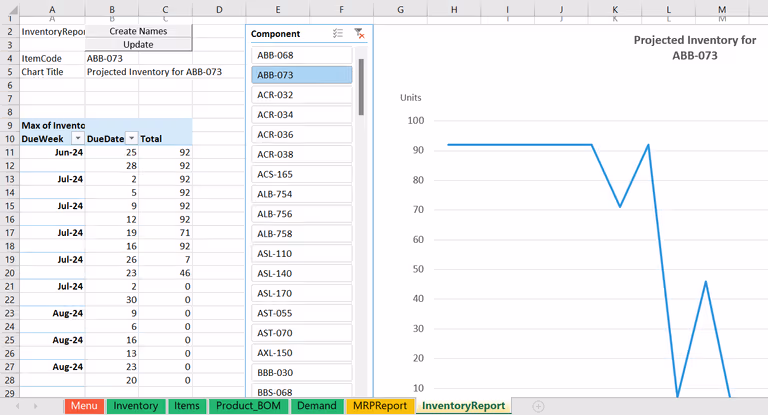768x415 pixels.
Task: Select the Total value 71 cell
Action: coord(166,233)
